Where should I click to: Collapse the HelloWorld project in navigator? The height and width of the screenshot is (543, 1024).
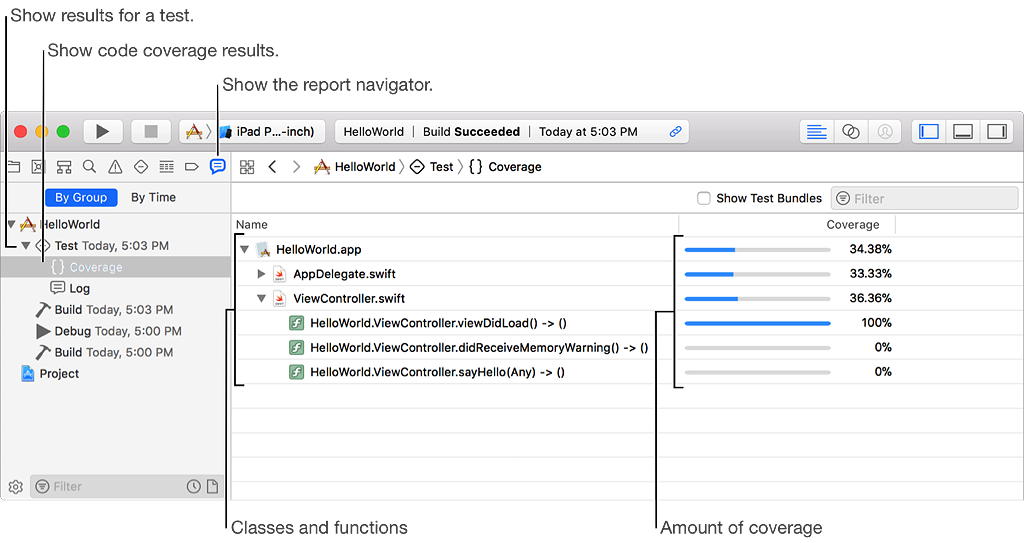(11, 224)
